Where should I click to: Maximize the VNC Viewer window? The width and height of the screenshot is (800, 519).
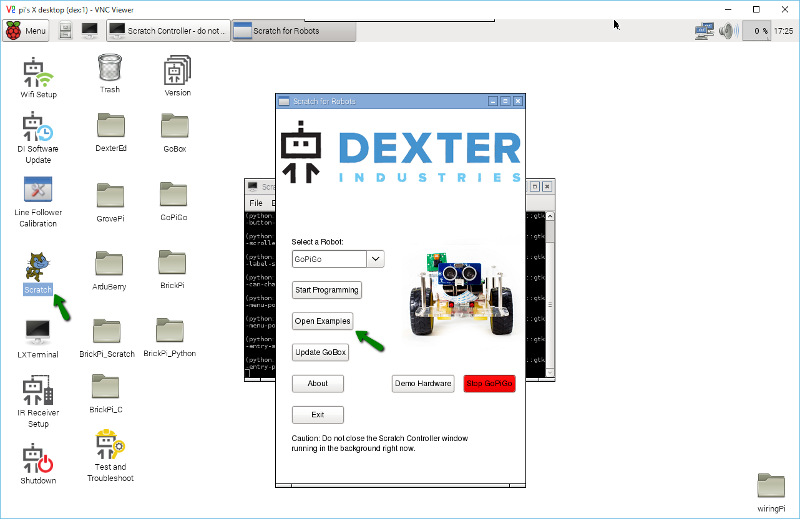tap(756, 9)
